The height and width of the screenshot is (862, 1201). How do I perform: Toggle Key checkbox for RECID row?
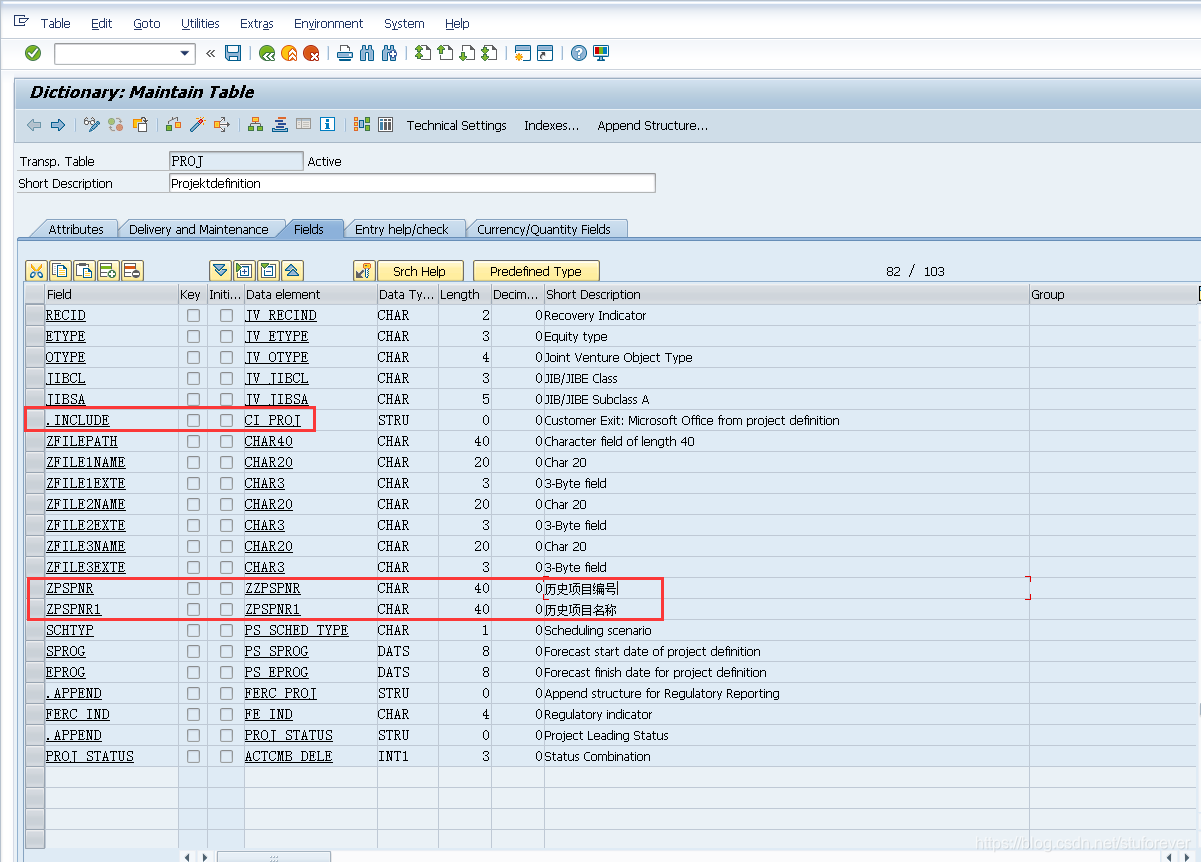click(x=193, y=315)
